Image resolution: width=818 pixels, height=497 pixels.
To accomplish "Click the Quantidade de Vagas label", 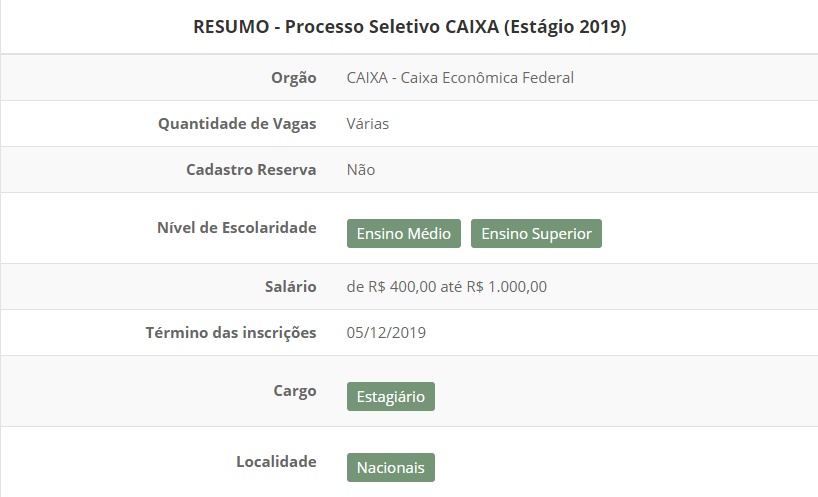I will click(237, 124).
